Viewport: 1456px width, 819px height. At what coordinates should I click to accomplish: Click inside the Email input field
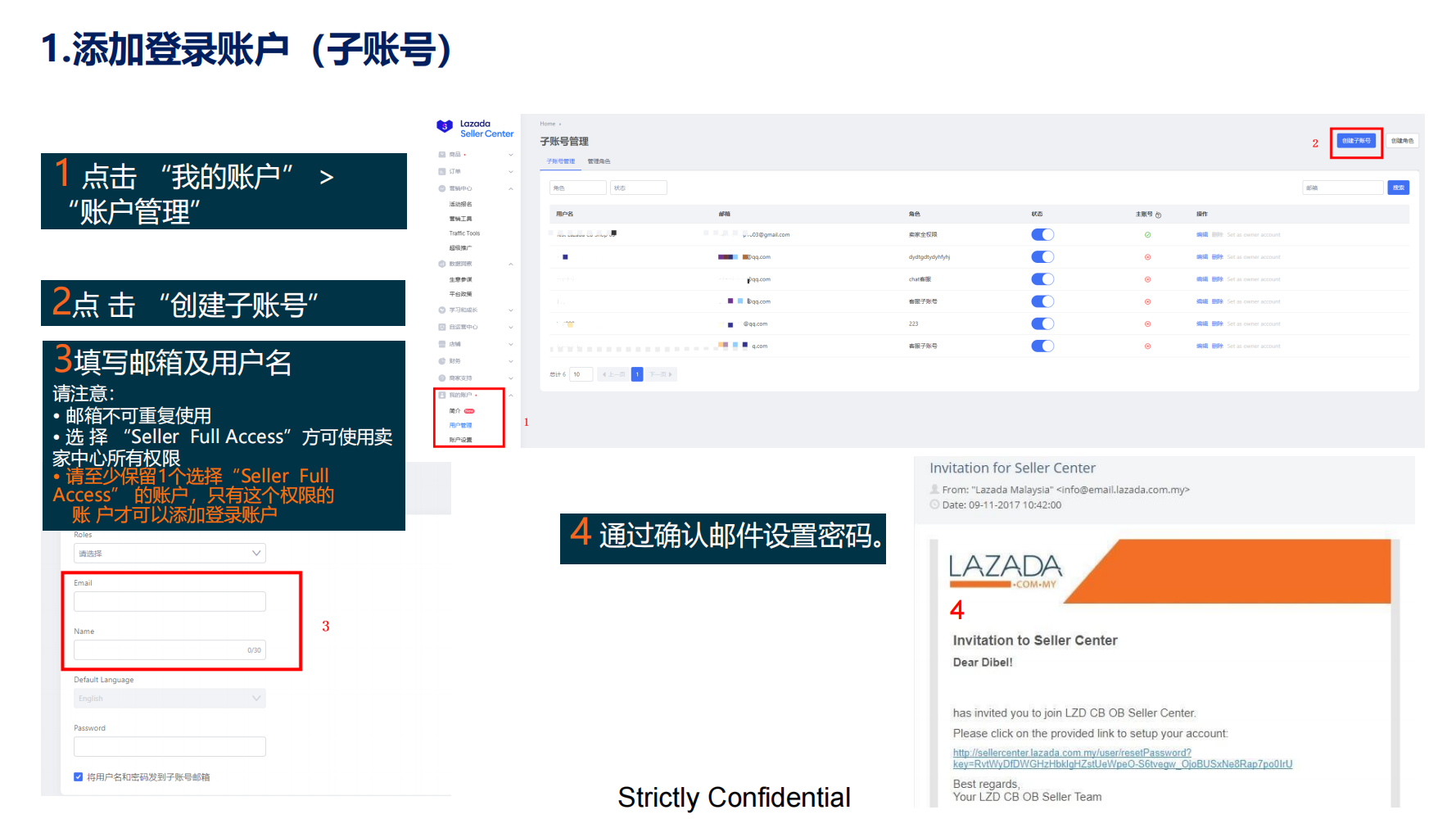[x=169, y=600]
